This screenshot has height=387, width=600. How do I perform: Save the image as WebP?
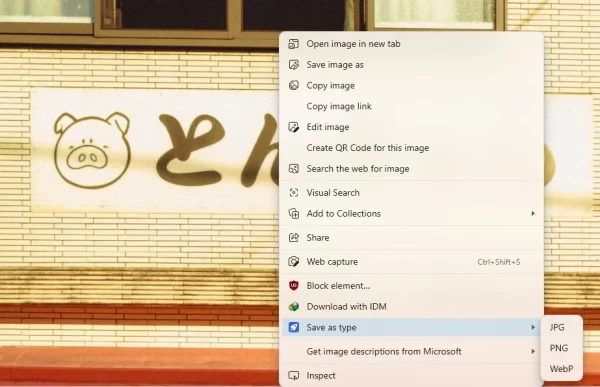click(x=562, y=369)
